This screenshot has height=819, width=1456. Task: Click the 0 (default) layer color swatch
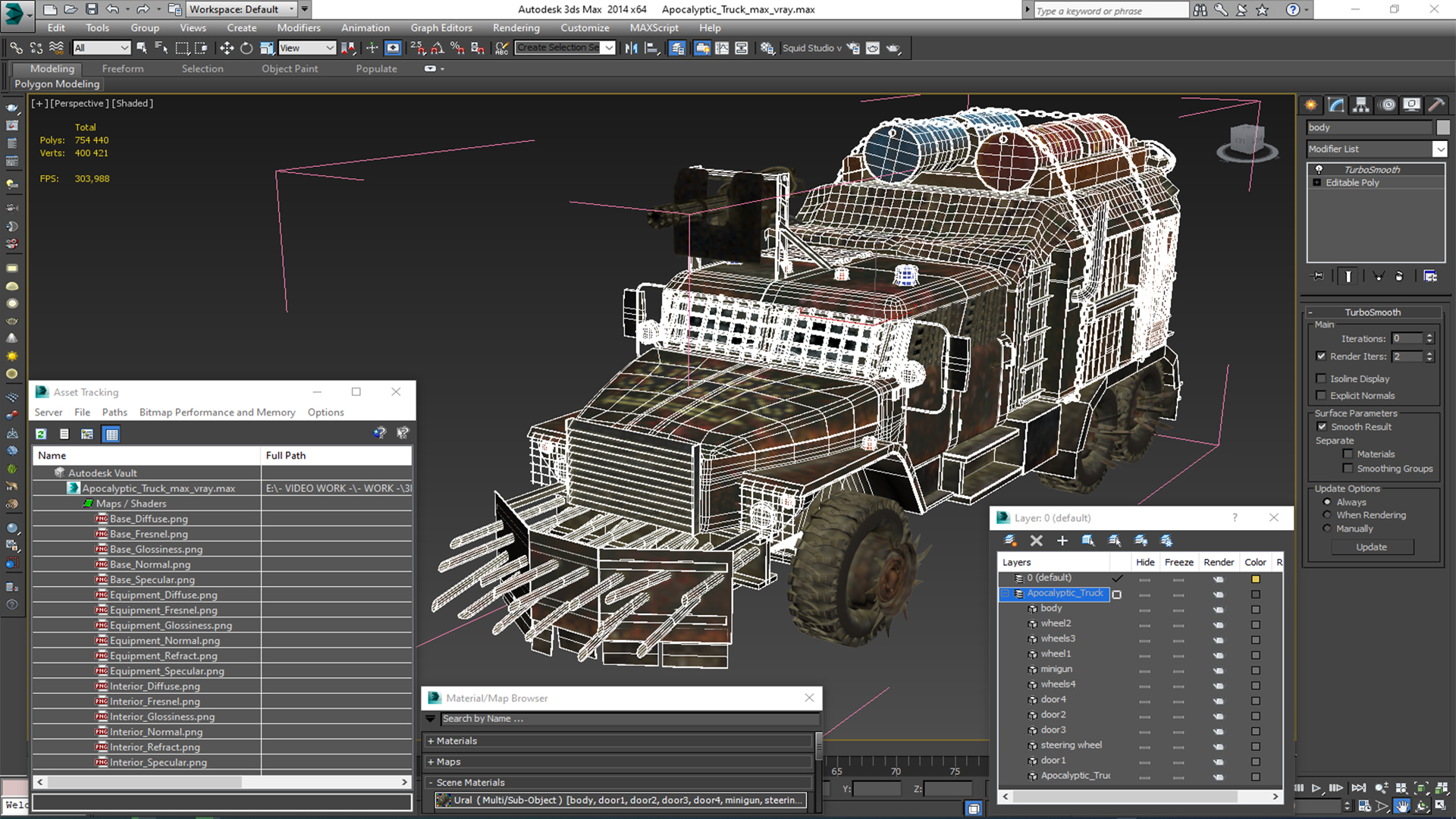pyautogui.click(x=1255, y=579)
